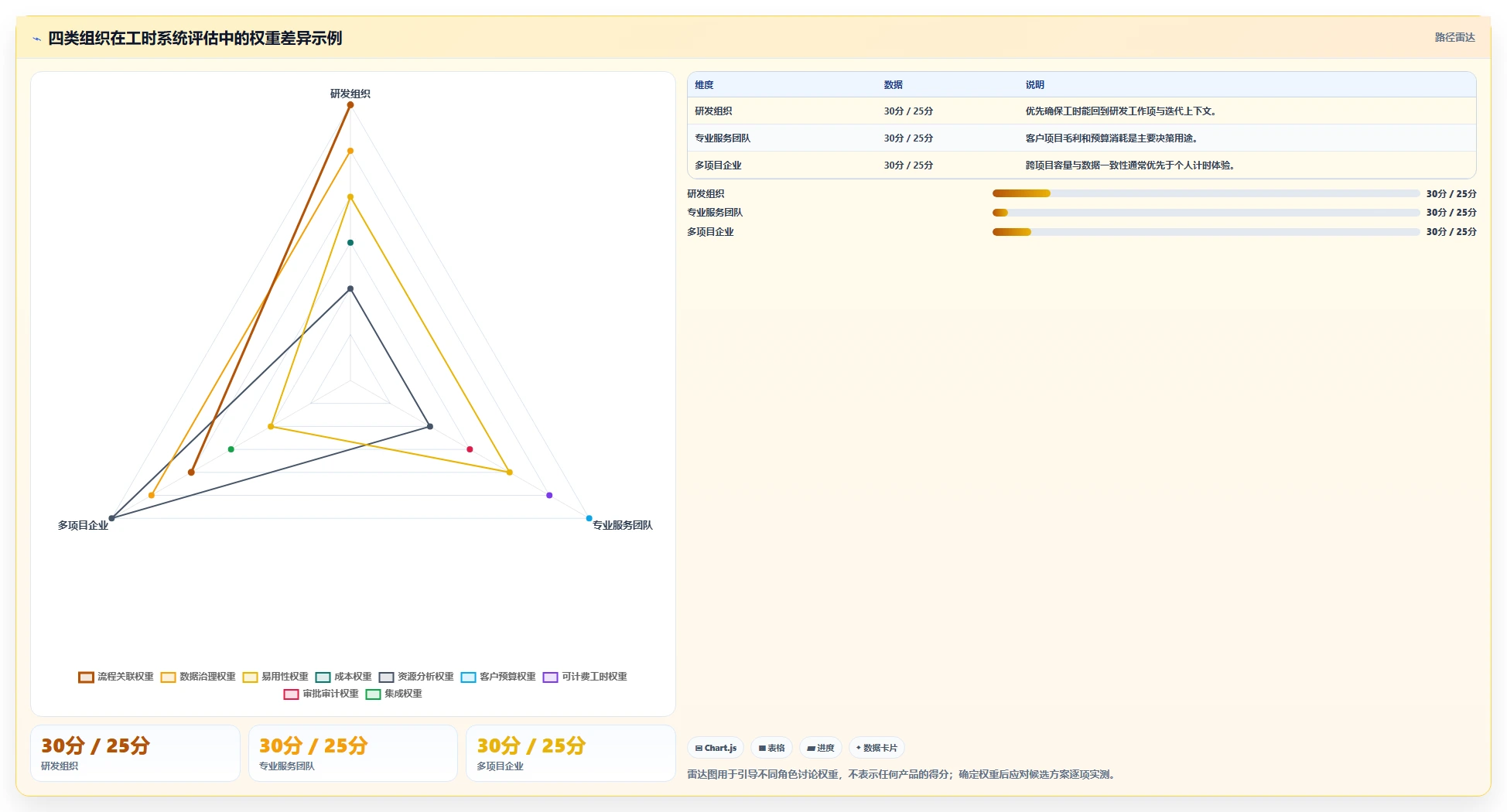Screen dimensions: 1507x812
Task: Click blue data point near 专业服务团队 label
Action: pyautogui.click(x=589, y=518)
